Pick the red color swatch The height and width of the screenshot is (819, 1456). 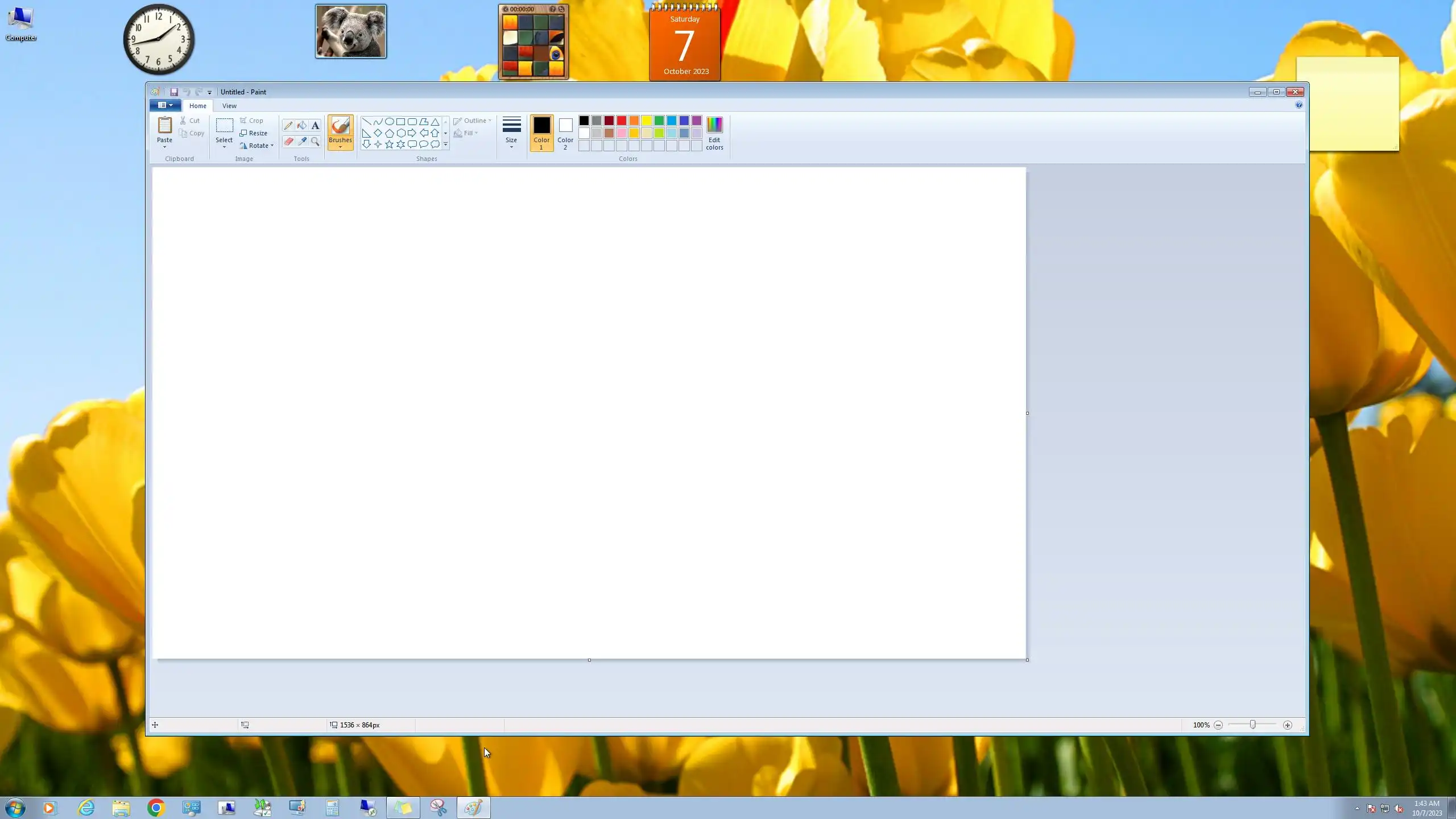point(622,121)
